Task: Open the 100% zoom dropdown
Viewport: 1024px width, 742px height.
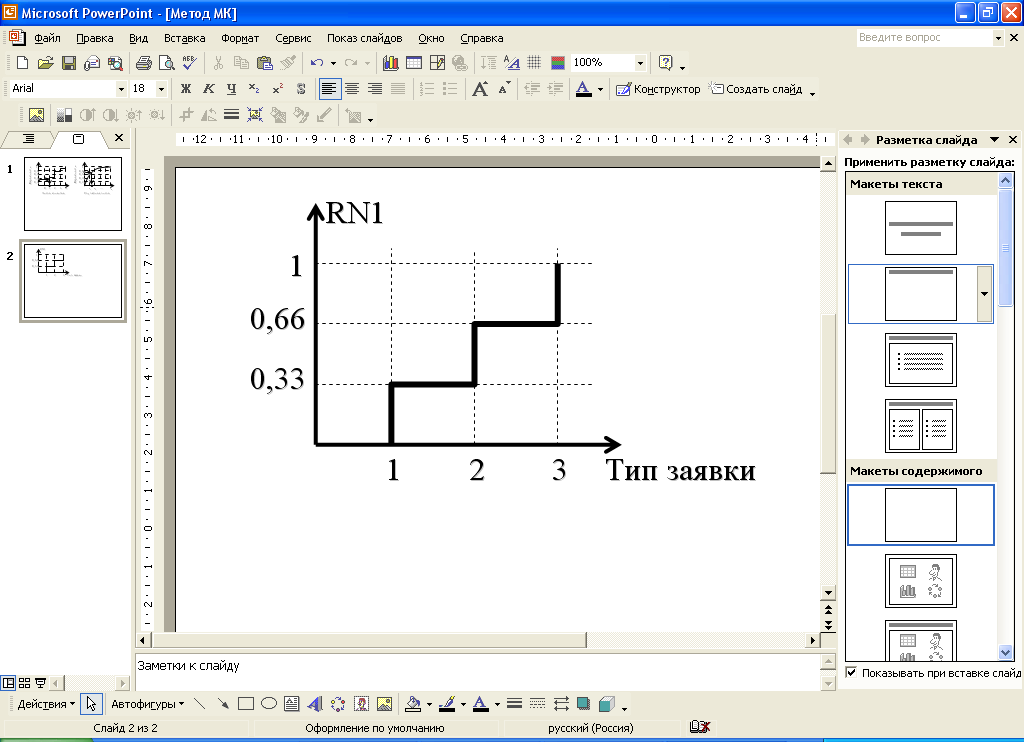Action: tap(640, 63)
